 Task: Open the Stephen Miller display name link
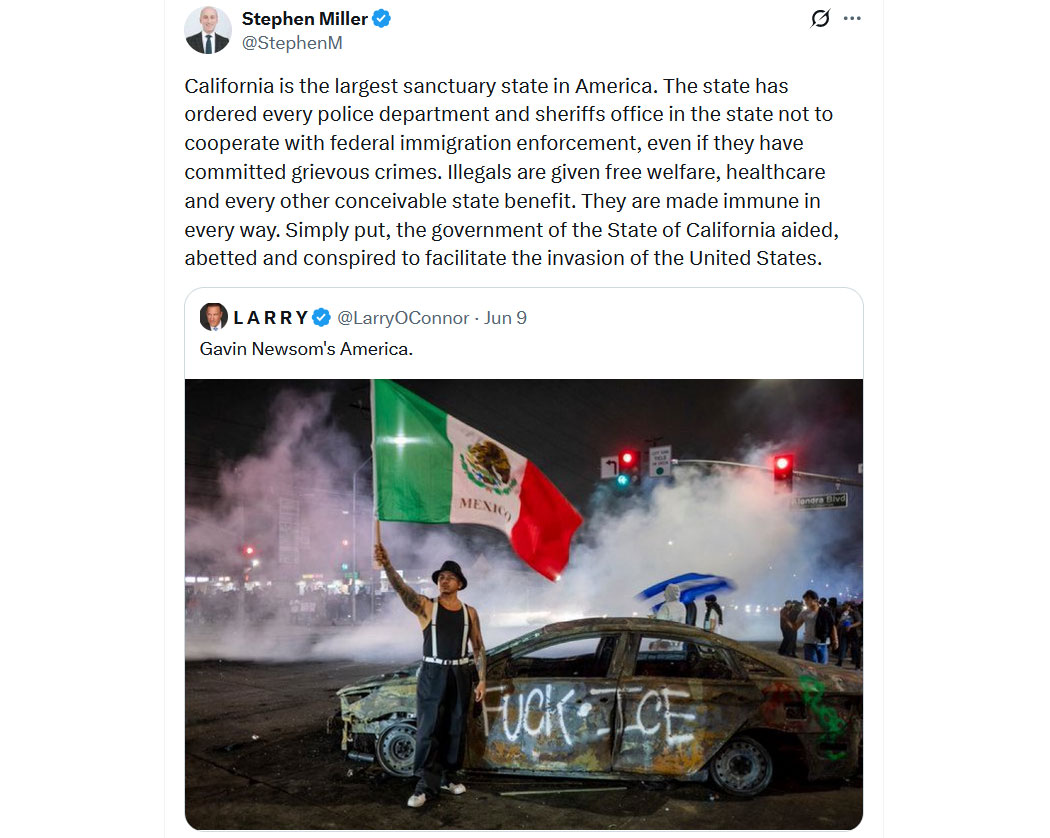coord(305,19)
